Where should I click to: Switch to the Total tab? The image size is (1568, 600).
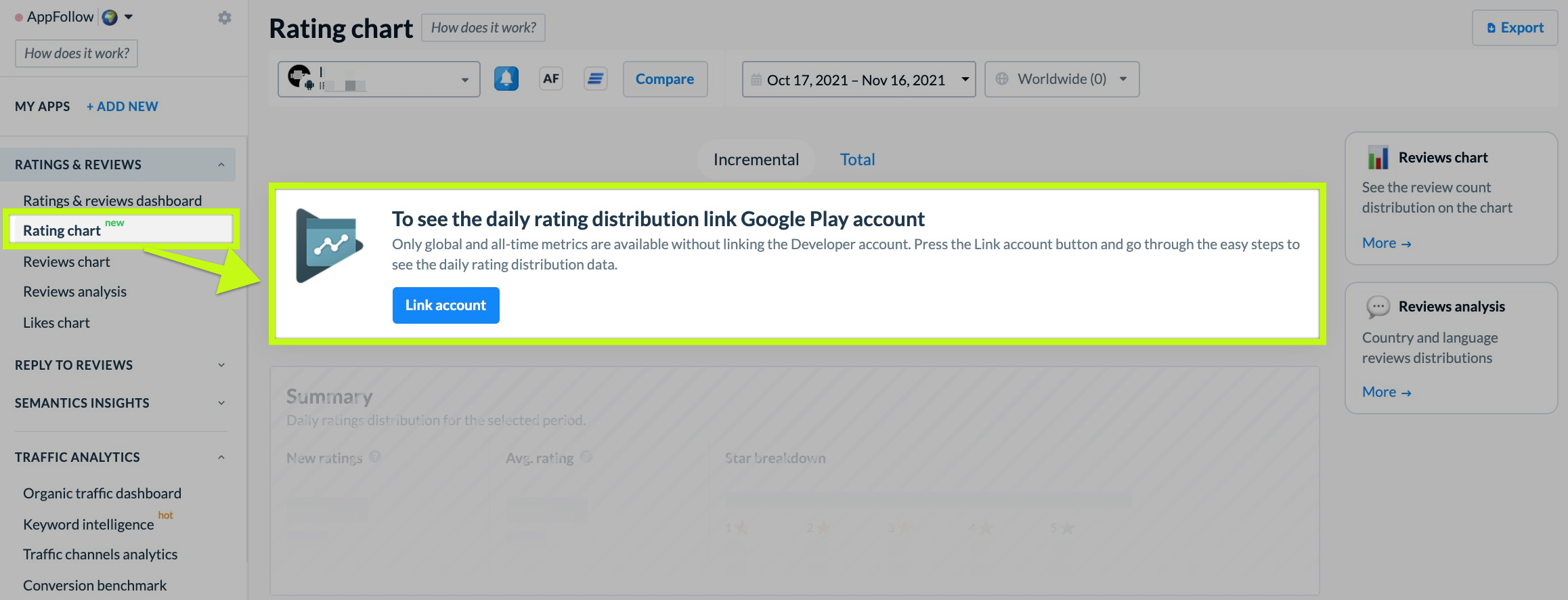click(x=857, y=160)
